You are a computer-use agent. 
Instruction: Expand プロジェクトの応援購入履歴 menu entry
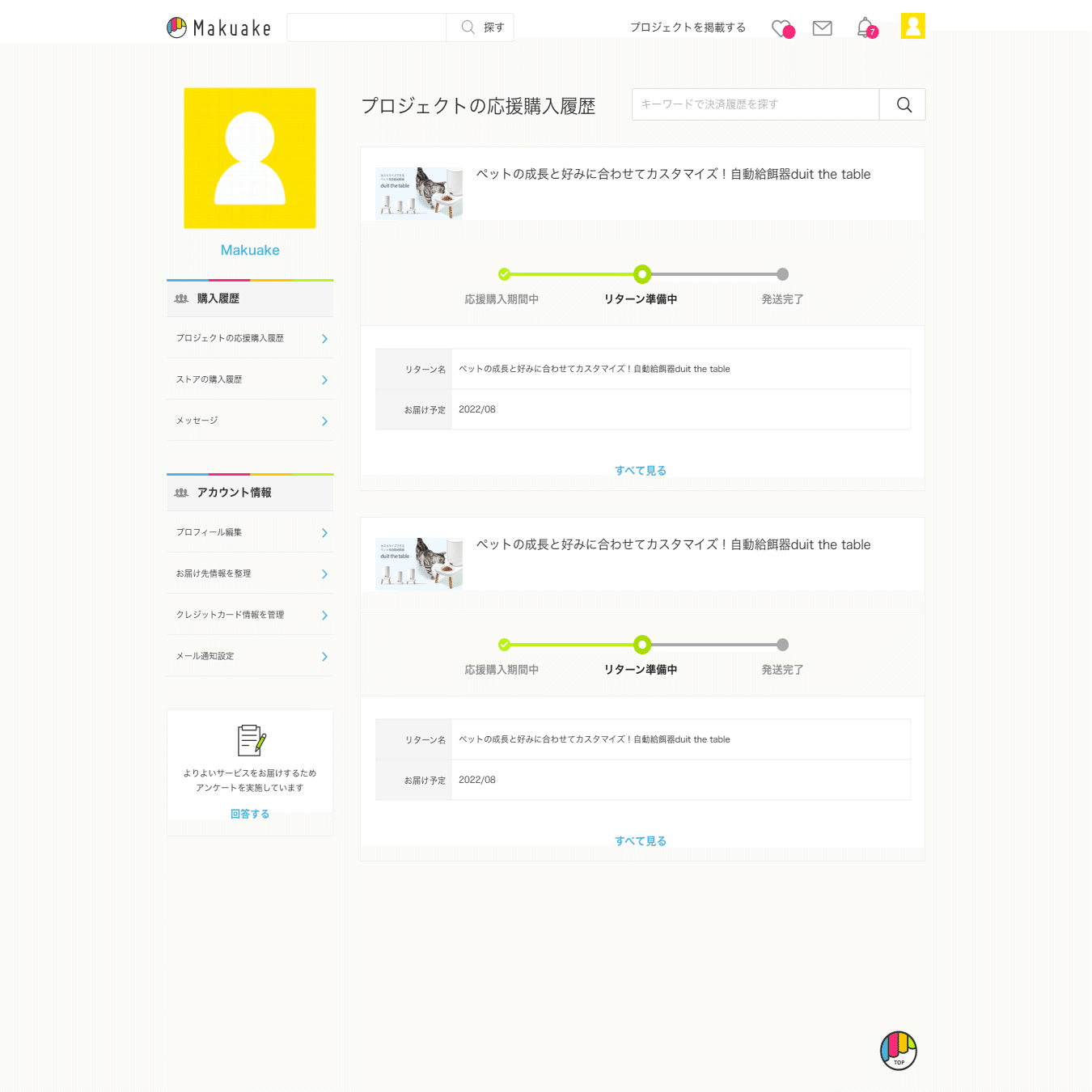249,338
